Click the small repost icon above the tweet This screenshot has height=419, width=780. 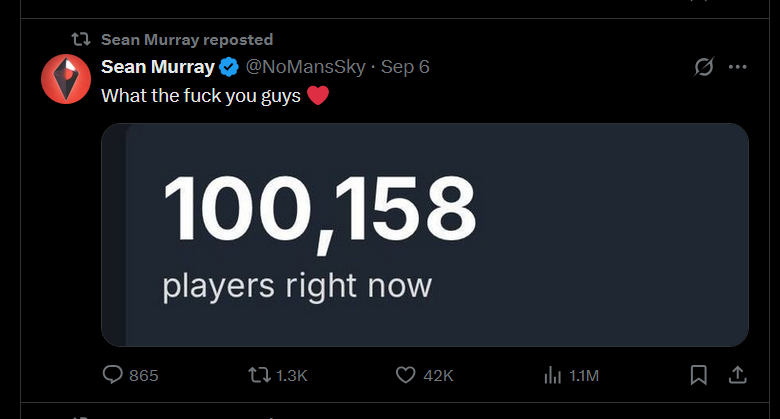tap(80, 39)
